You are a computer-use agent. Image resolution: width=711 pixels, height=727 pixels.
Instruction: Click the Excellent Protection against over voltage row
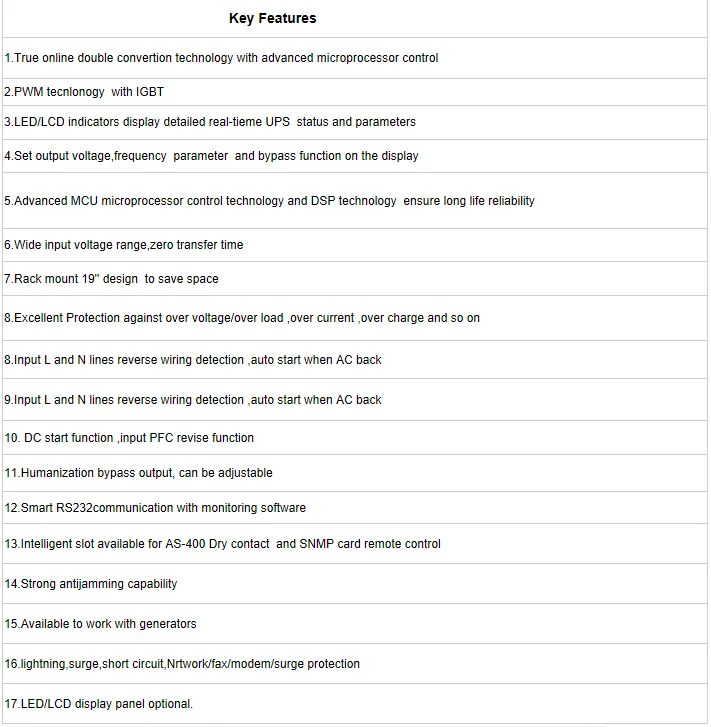click(355, 318)
